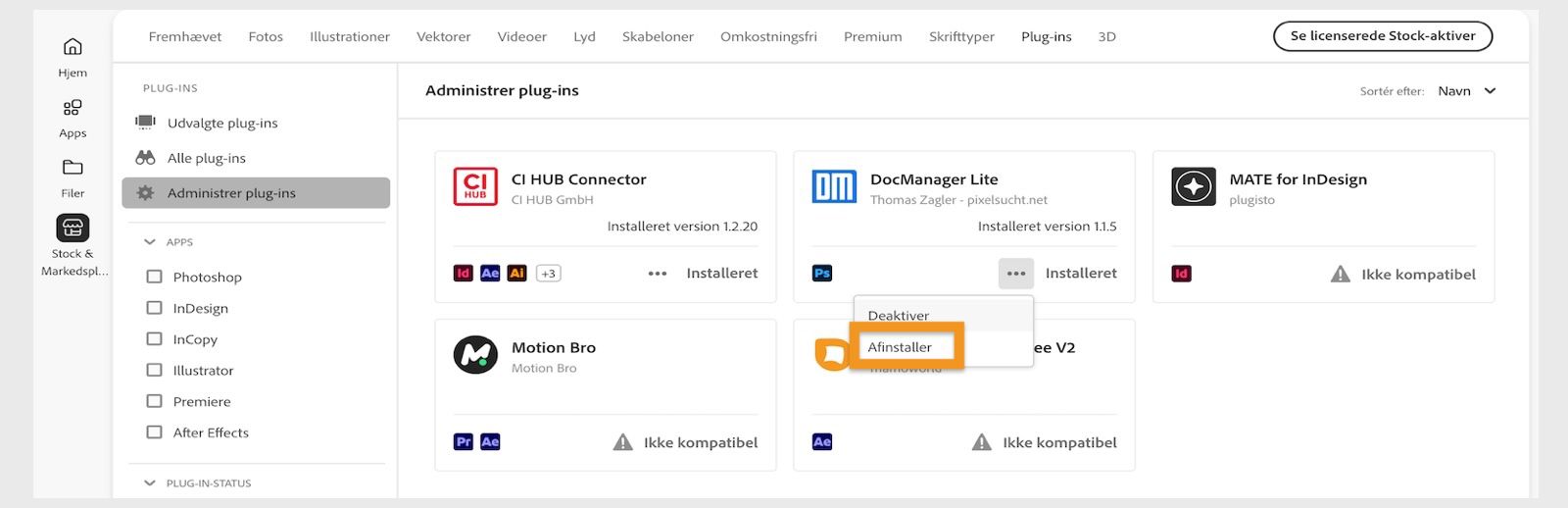
Task: Click InDesign icon on MATE for InDesign card
Action: click(1182, 274)
